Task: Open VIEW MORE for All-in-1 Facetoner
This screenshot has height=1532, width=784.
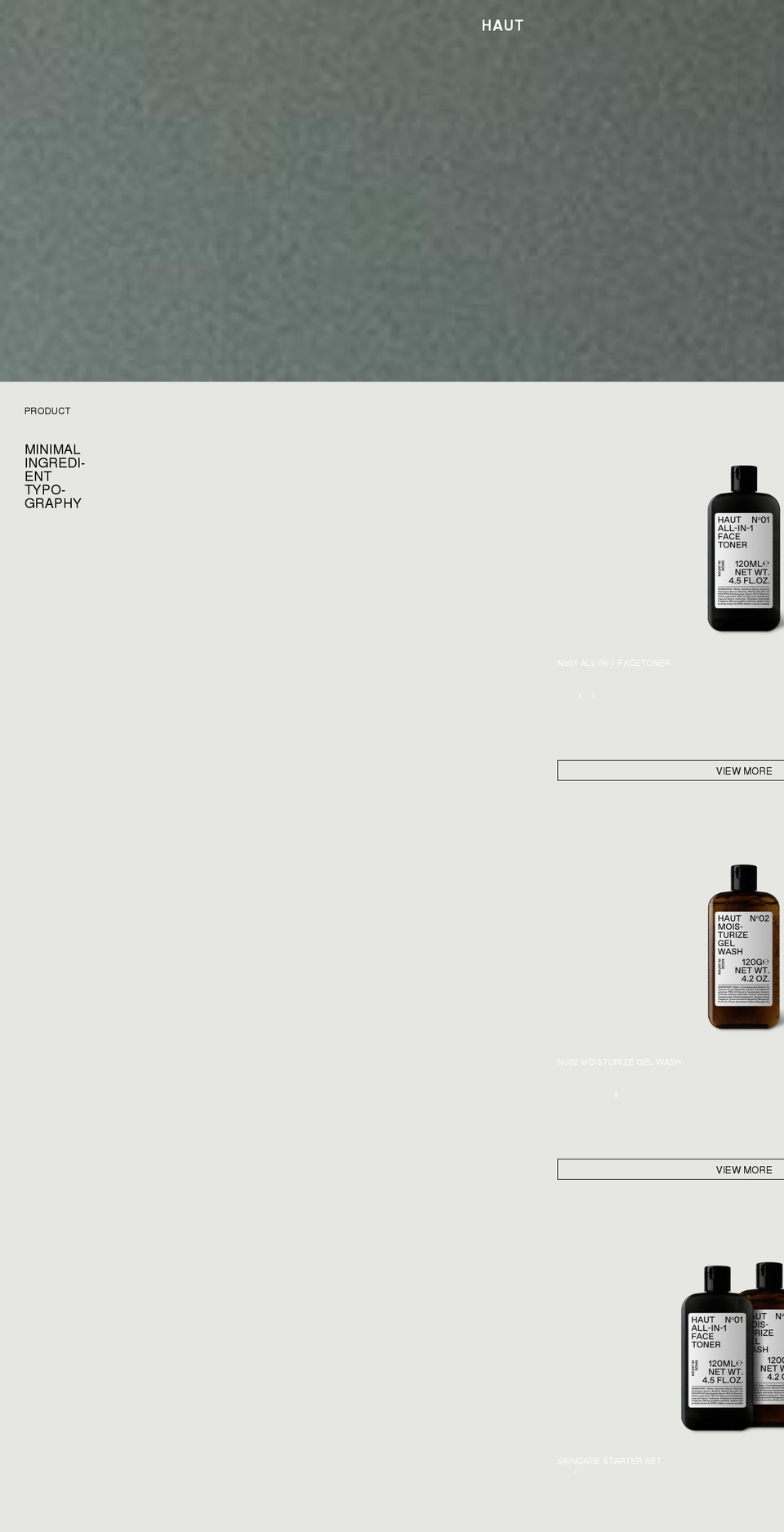Action: (670, 770)
